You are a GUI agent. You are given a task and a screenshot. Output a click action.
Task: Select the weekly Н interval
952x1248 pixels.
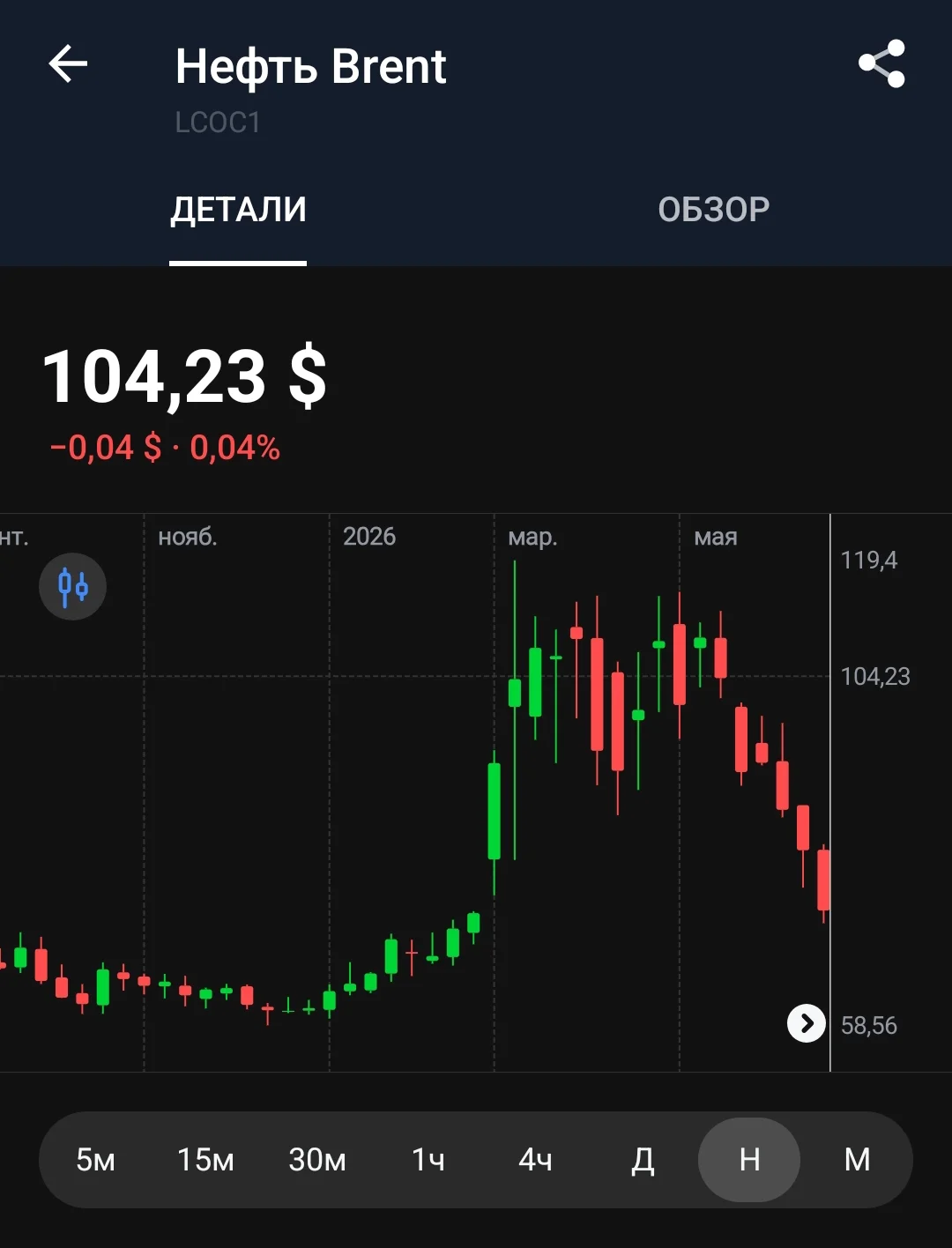click(749, 1160)
